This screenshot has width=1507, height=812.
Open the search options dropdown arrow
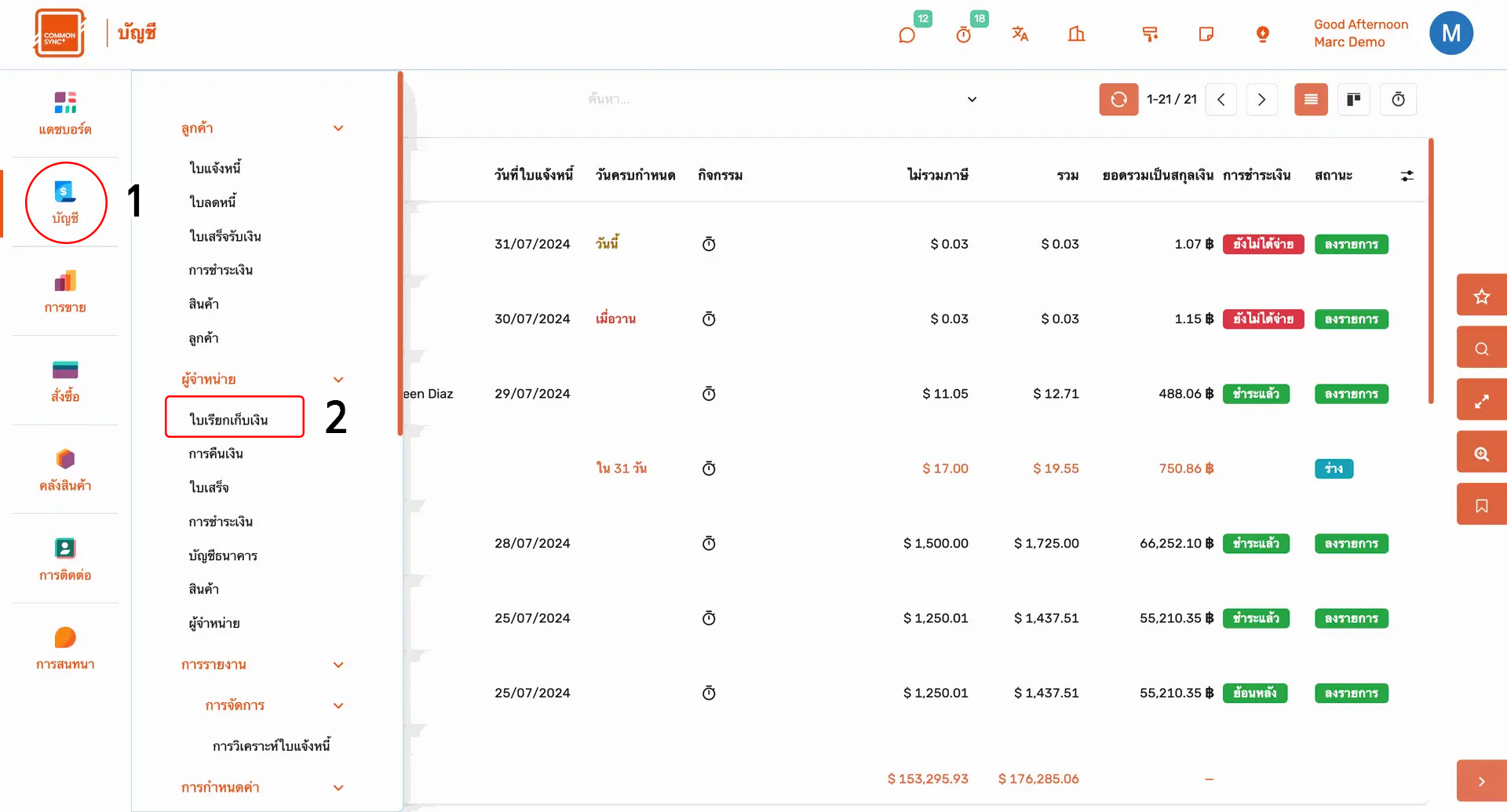pyautogui.click(x=972, y=100)
